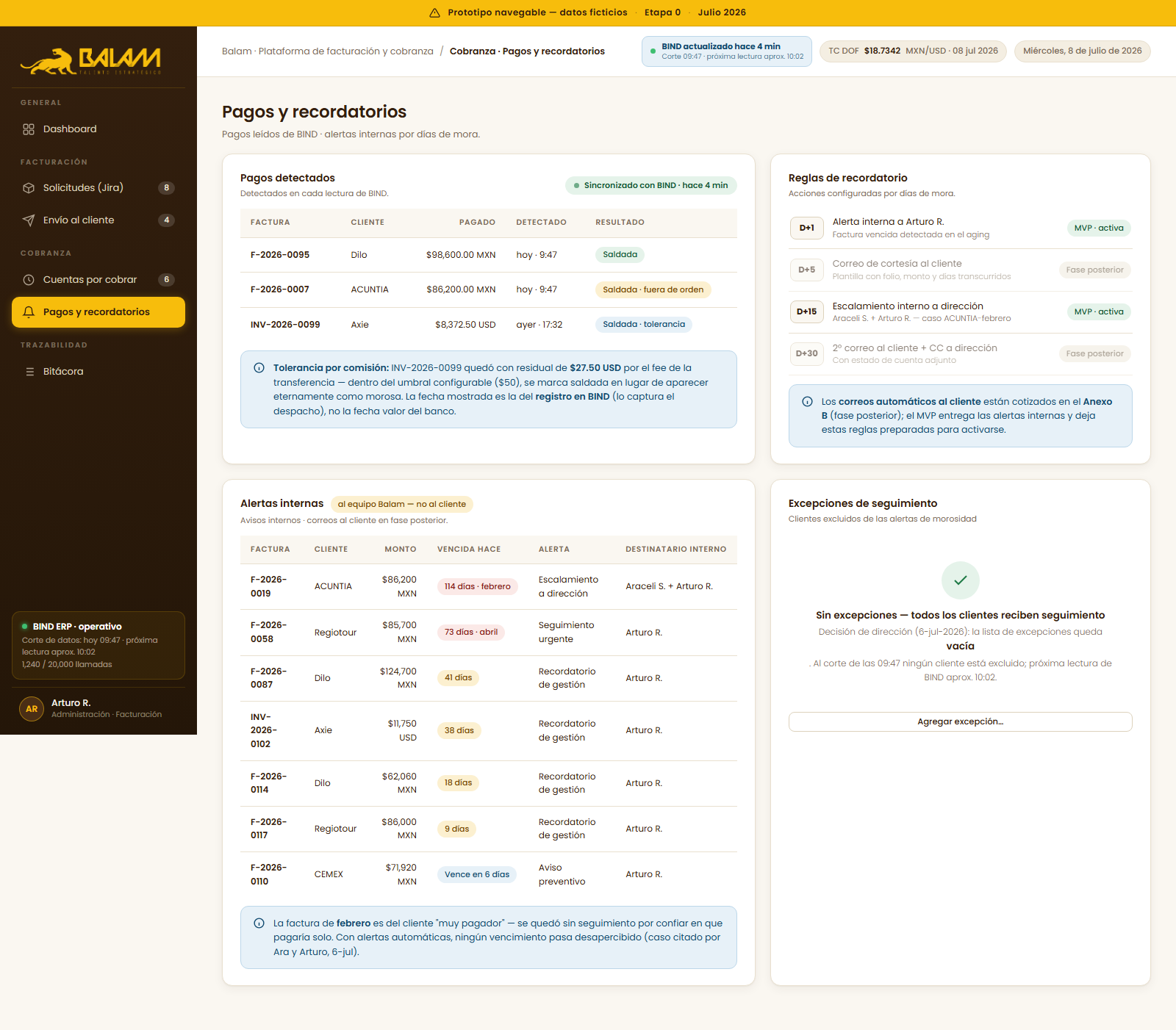Click the Cuentas por cobrar count badge 6

(167, 280)
